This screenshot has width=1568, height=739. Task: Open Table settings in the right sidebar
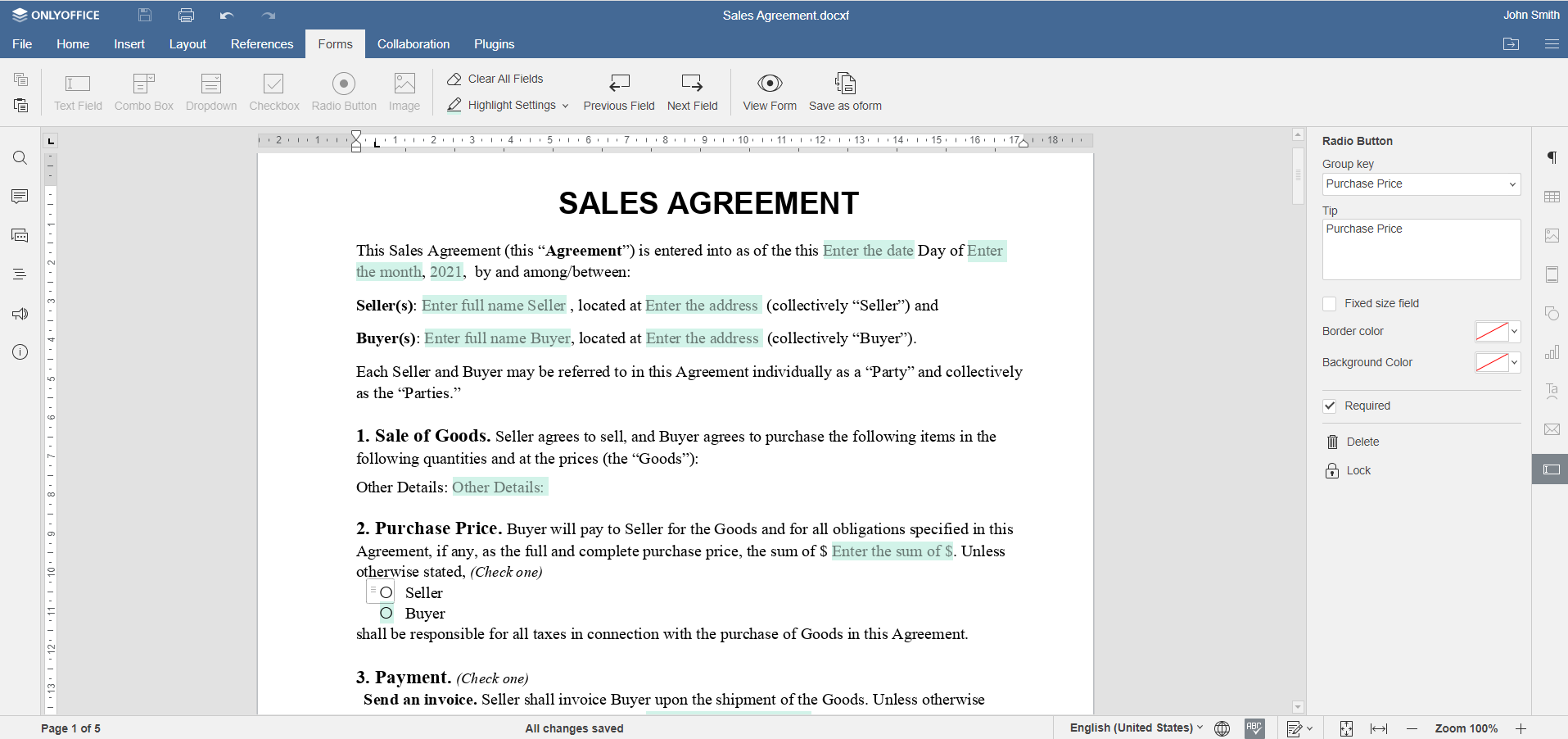(x=1552, y=197)
